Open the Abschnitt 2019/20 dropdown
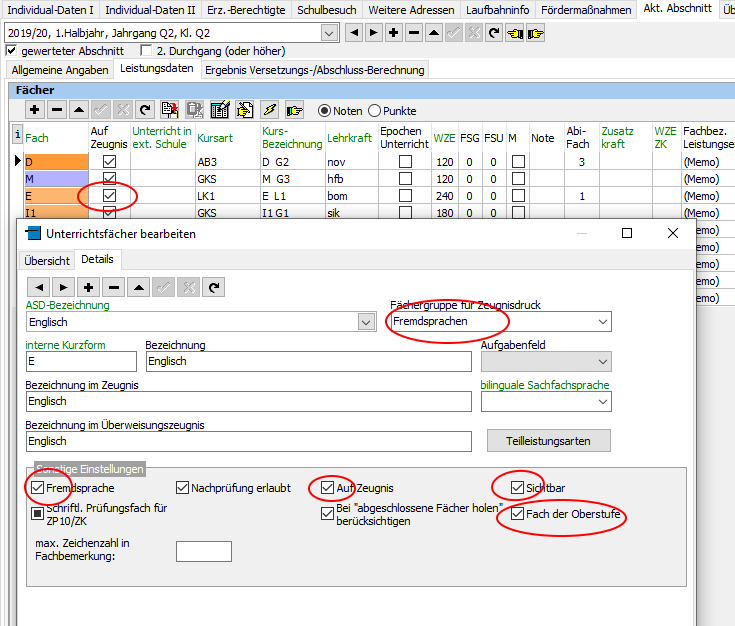The image size is (735, 626). [x=330, y=33]
